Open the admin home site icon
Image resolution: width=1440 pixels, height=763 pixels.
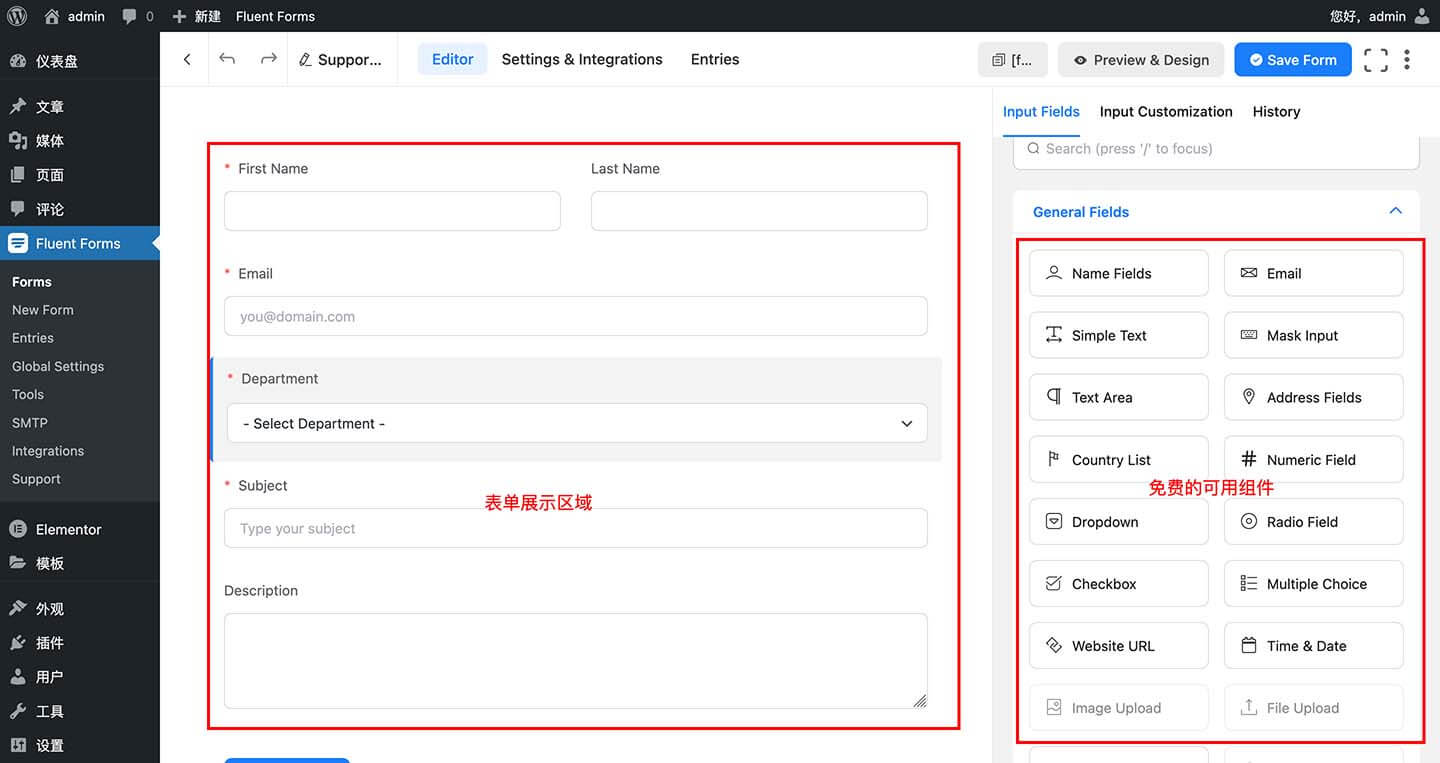pos(52,16)
